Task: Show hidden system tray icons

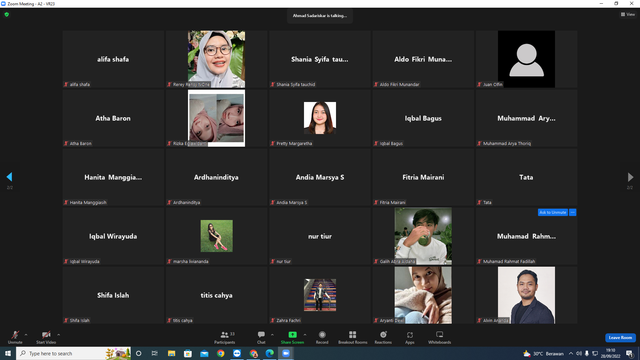Action: pyautogui.click(x=571, y=353)
